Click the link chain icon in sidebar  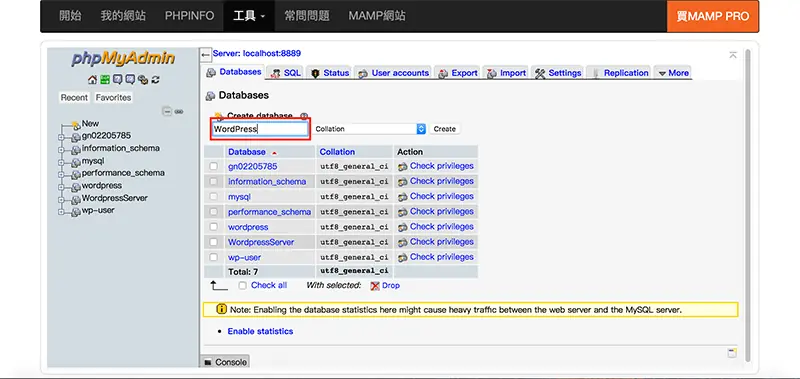(179, 111)
